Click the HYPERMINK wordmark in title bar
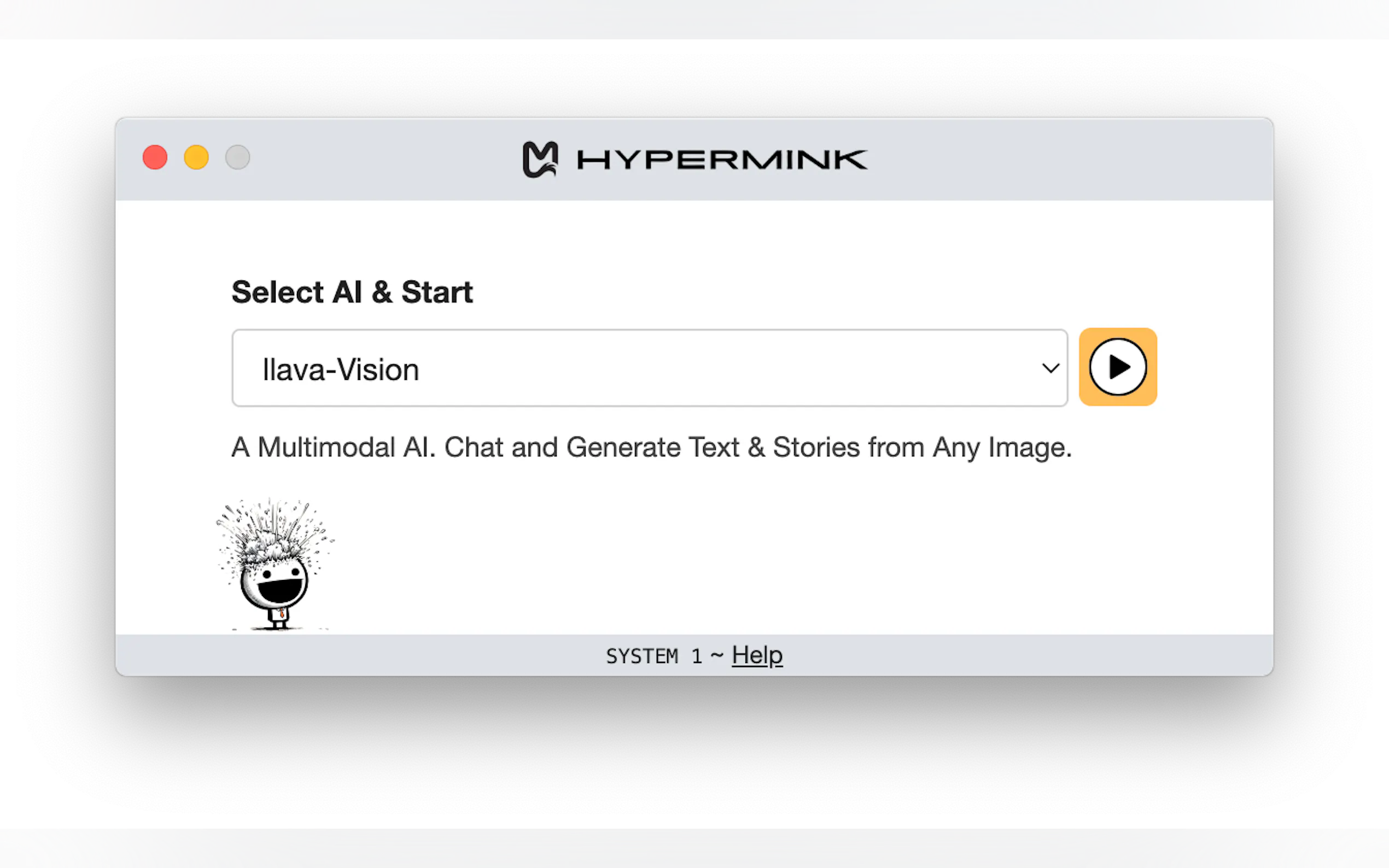 pyautogui.click(x=722, y=160)
